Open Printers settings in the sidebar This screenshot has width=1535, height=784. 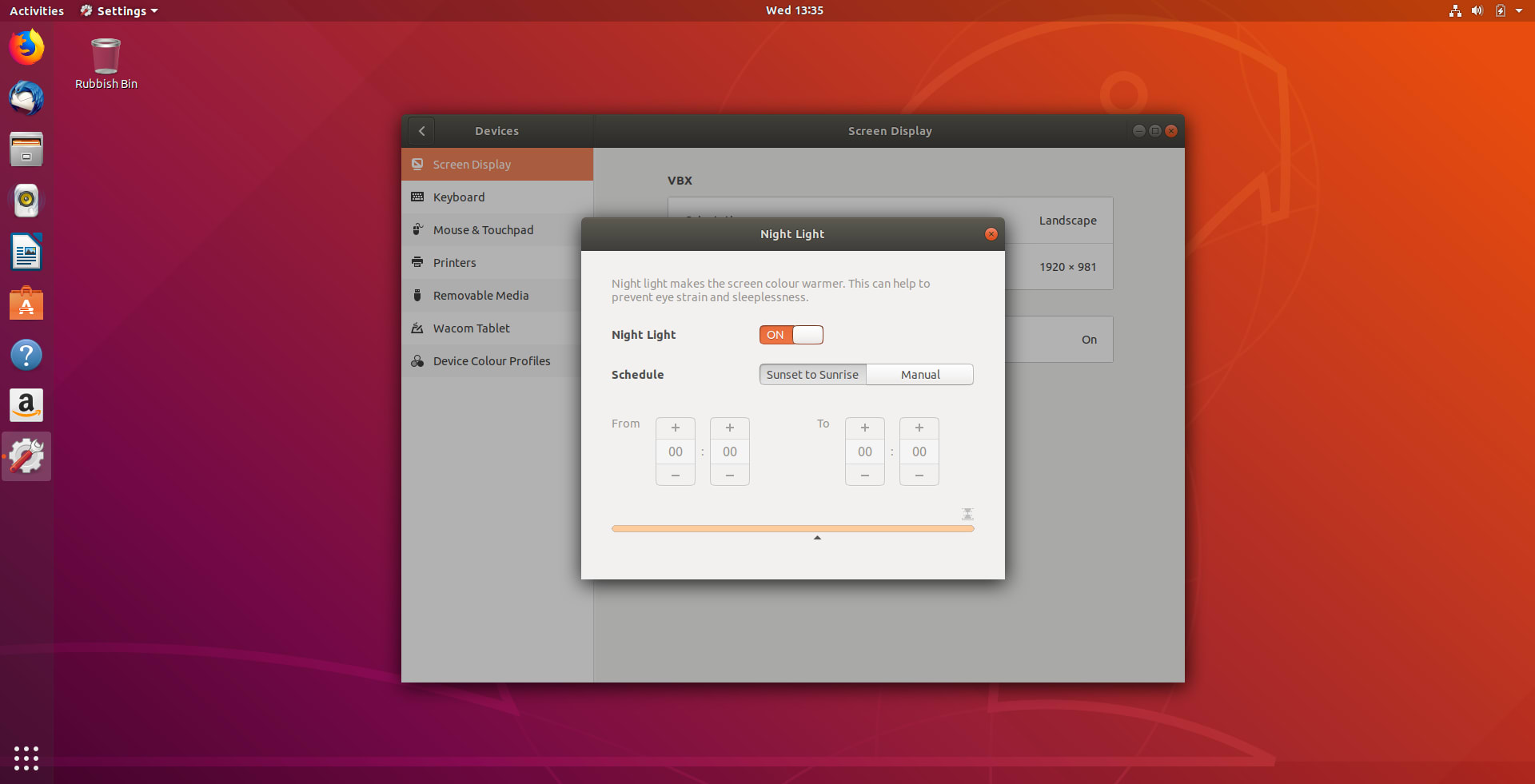(497, 263)
